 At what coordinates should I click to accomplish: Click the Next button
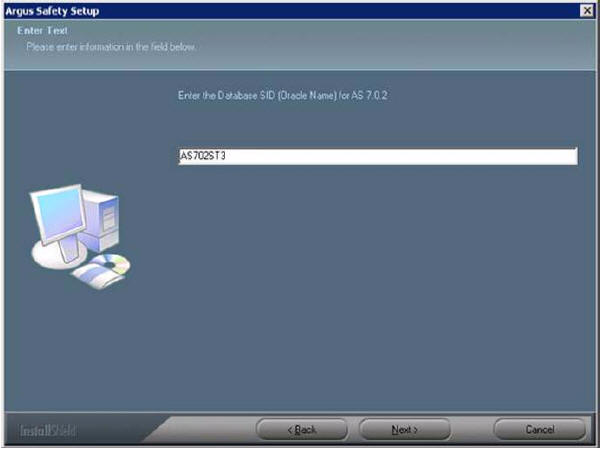click(404, 429)
